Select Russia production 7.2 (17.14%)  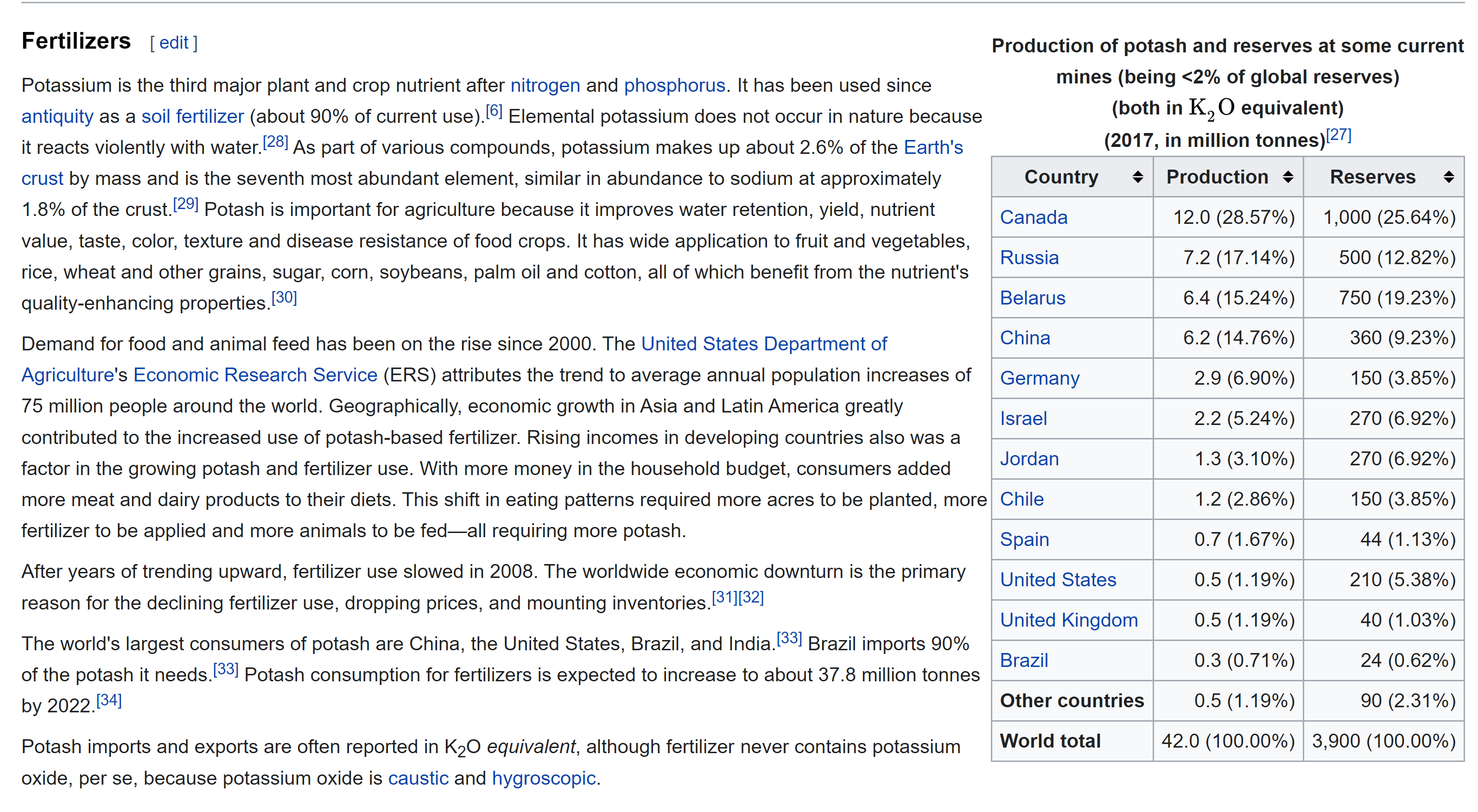[x=1228, y=258]
